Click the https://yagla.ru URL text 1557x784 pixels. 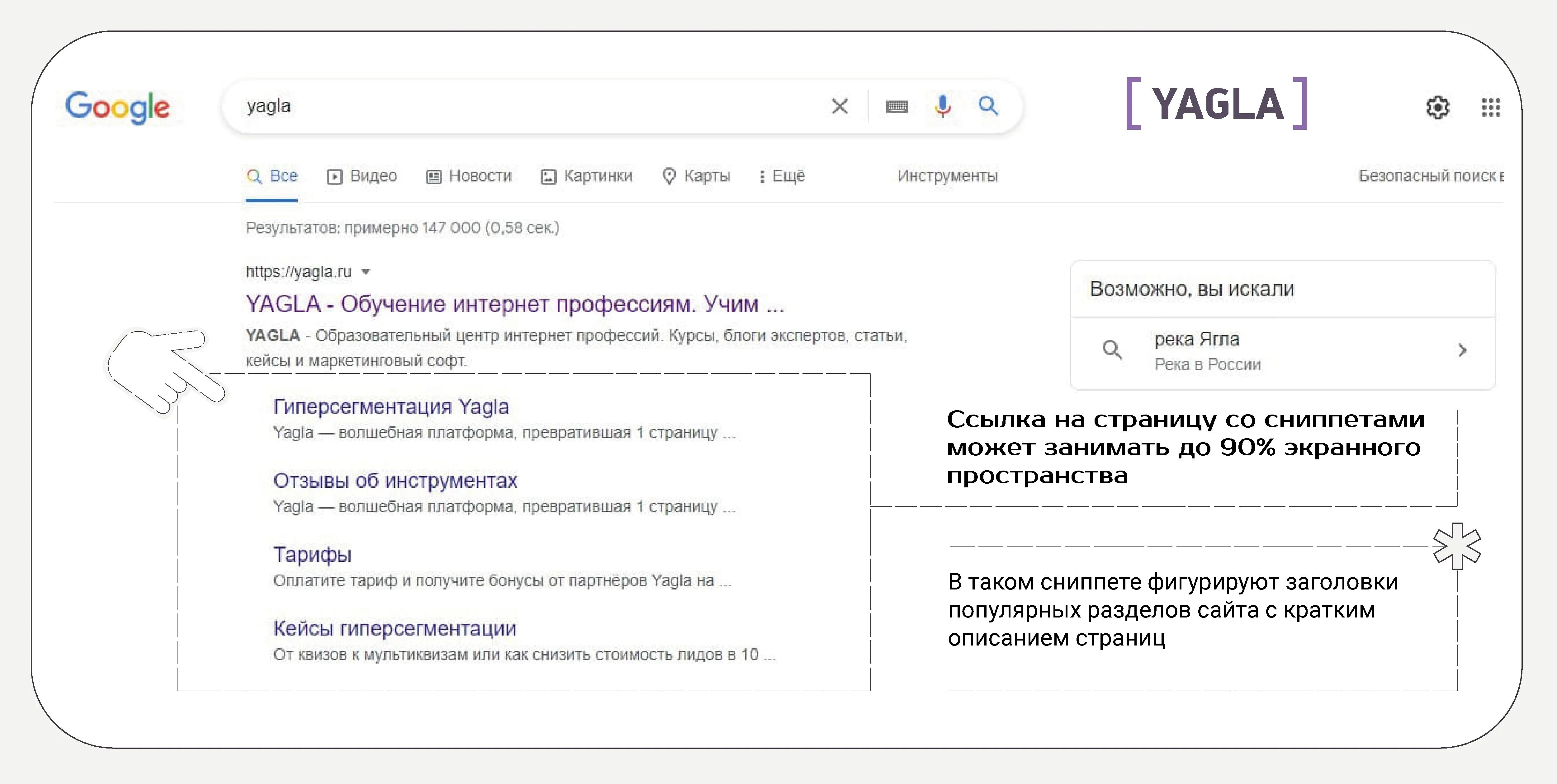pos(298,272)
